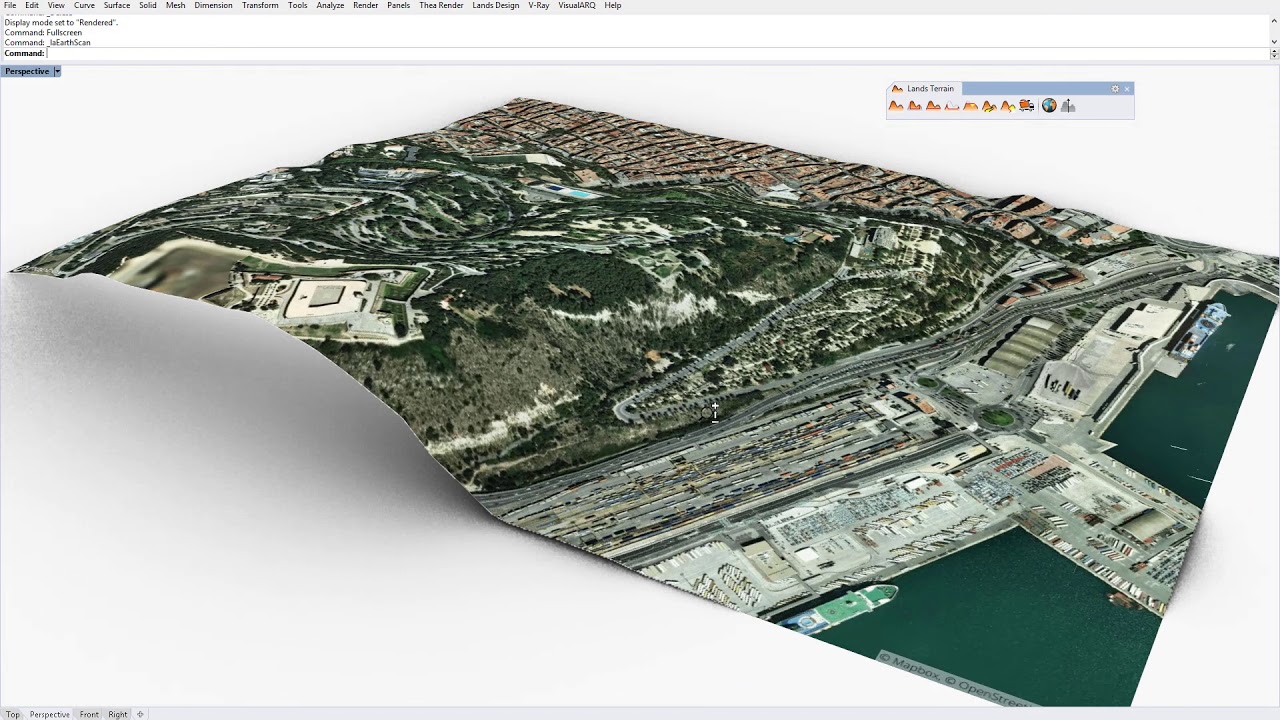Open Lands Terrain toolbar gear options

pyautogui.click(x=1115, y=89)
